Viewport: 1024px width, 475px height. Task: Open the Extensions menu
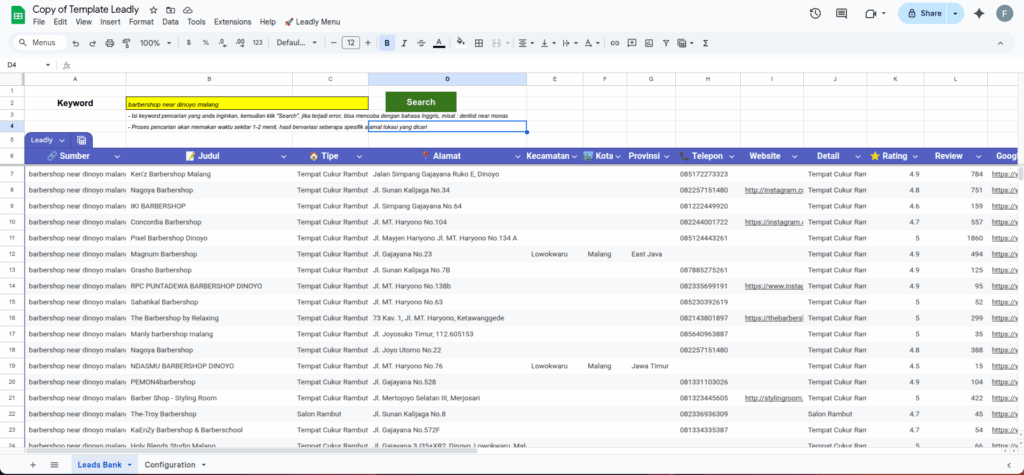coord(232,21)
